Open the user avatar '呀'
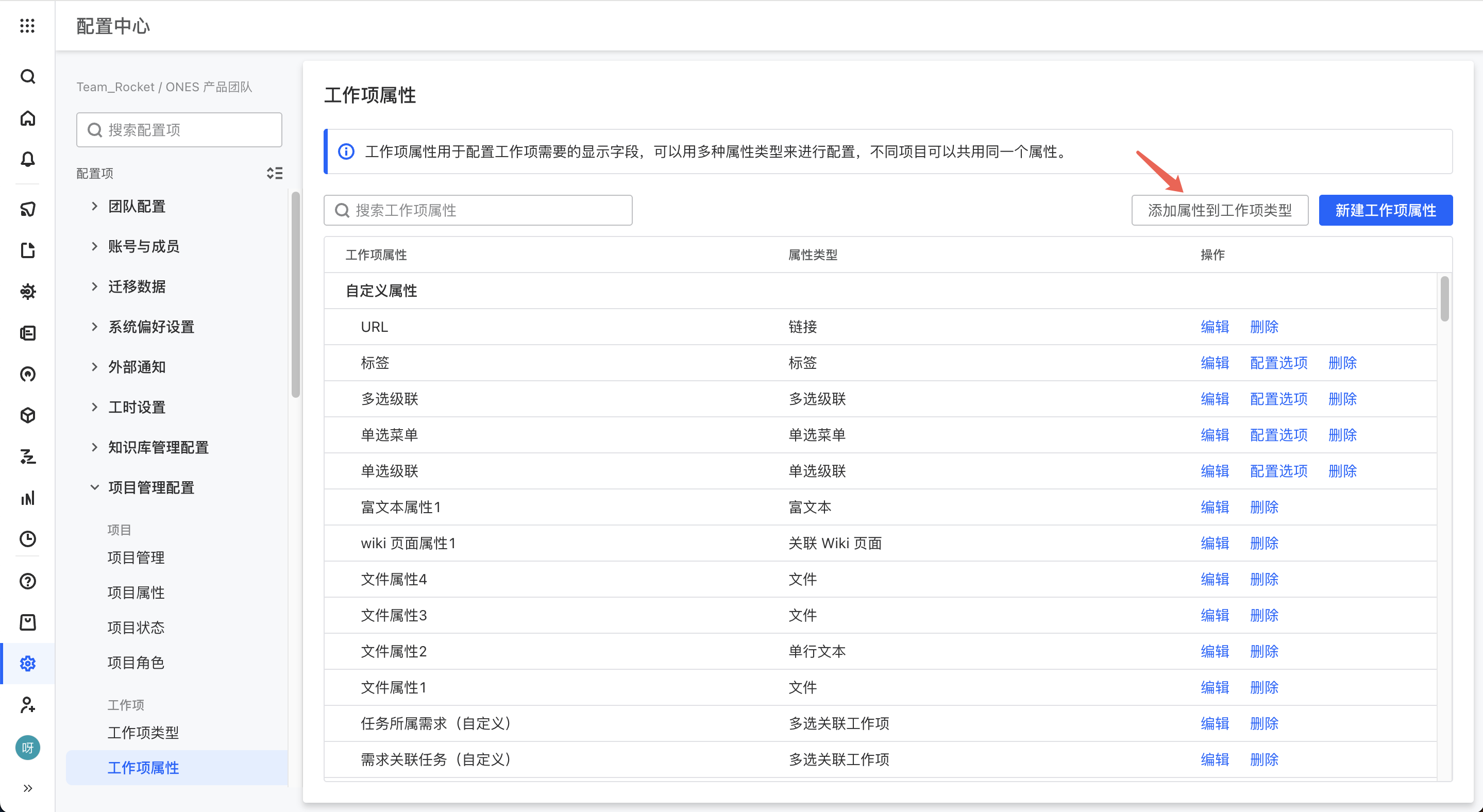The height and width of the screenshot is (812, 1483). [28, 748]
